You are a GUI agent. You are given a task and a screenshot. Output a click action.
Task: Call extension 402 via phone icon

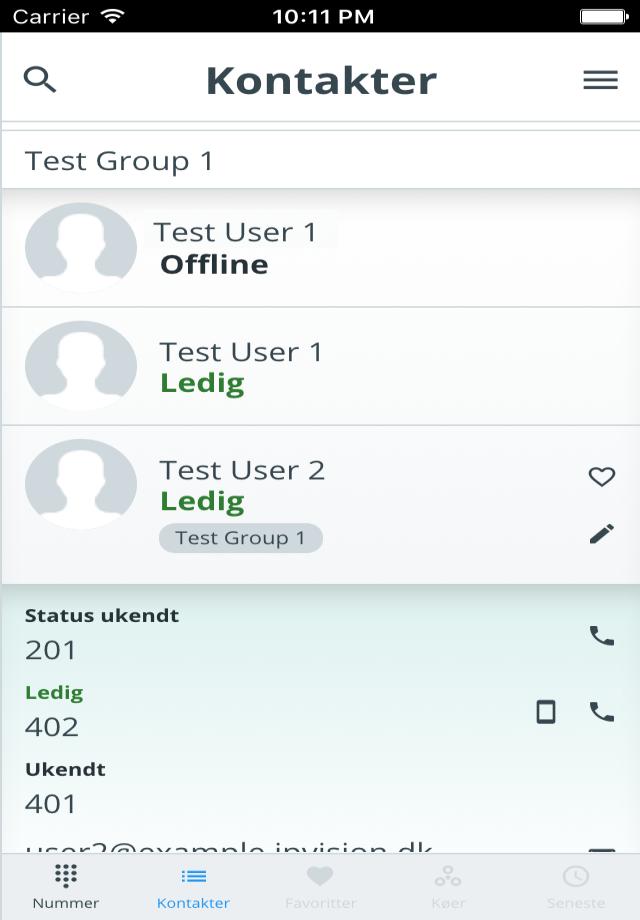coord(601,713)
